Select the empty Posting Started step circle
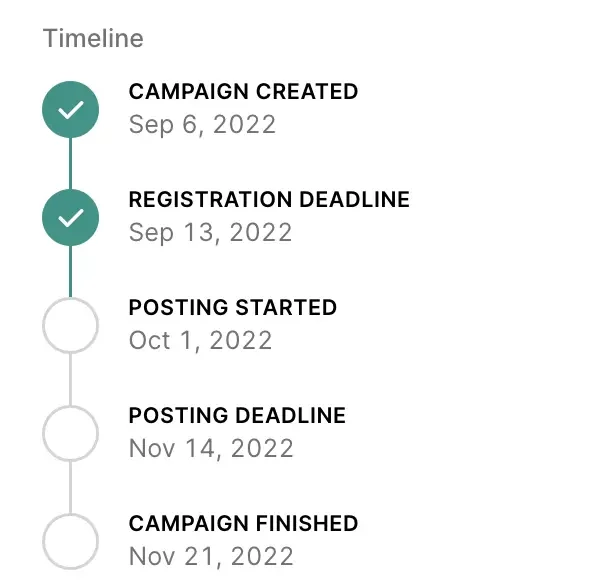598x587 pixels. (x=71, y=325)
